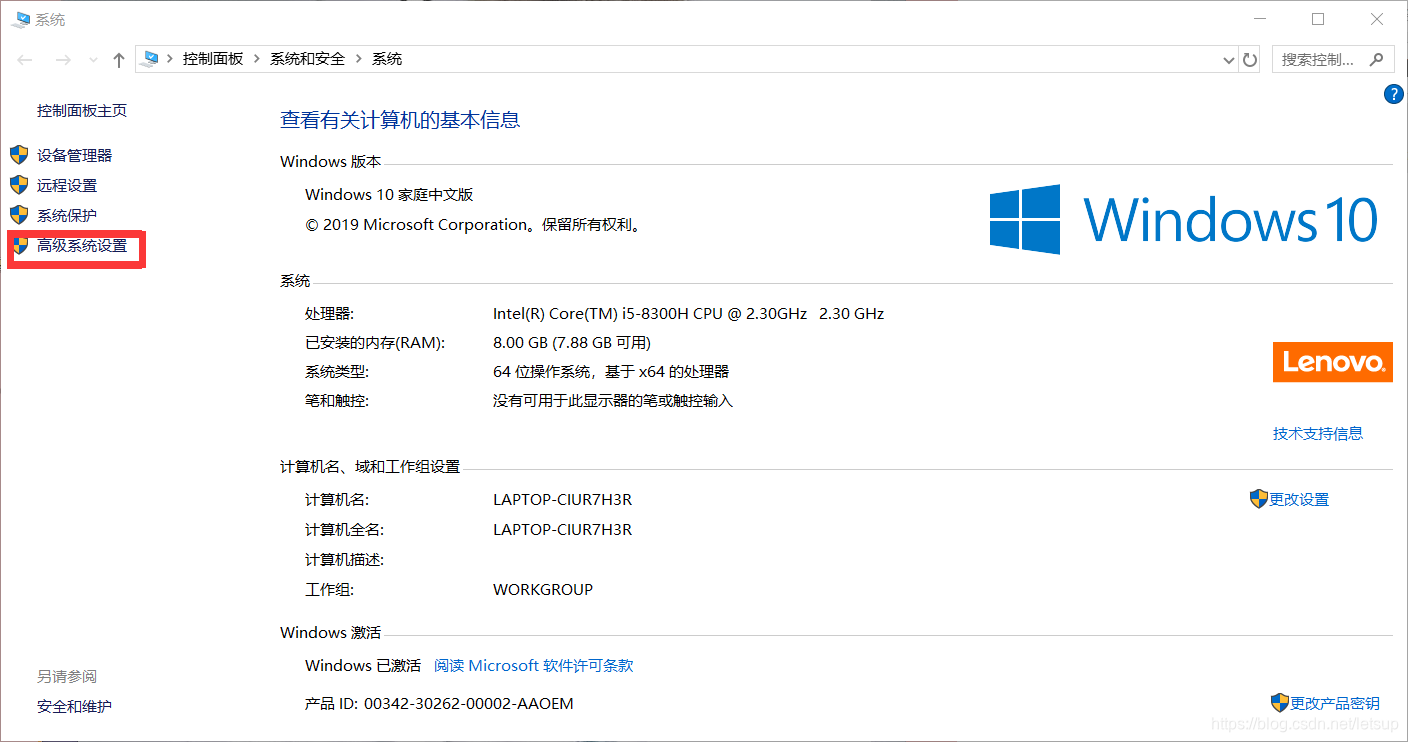Click shield icon beside 更改设置

tap(1259, 498)
